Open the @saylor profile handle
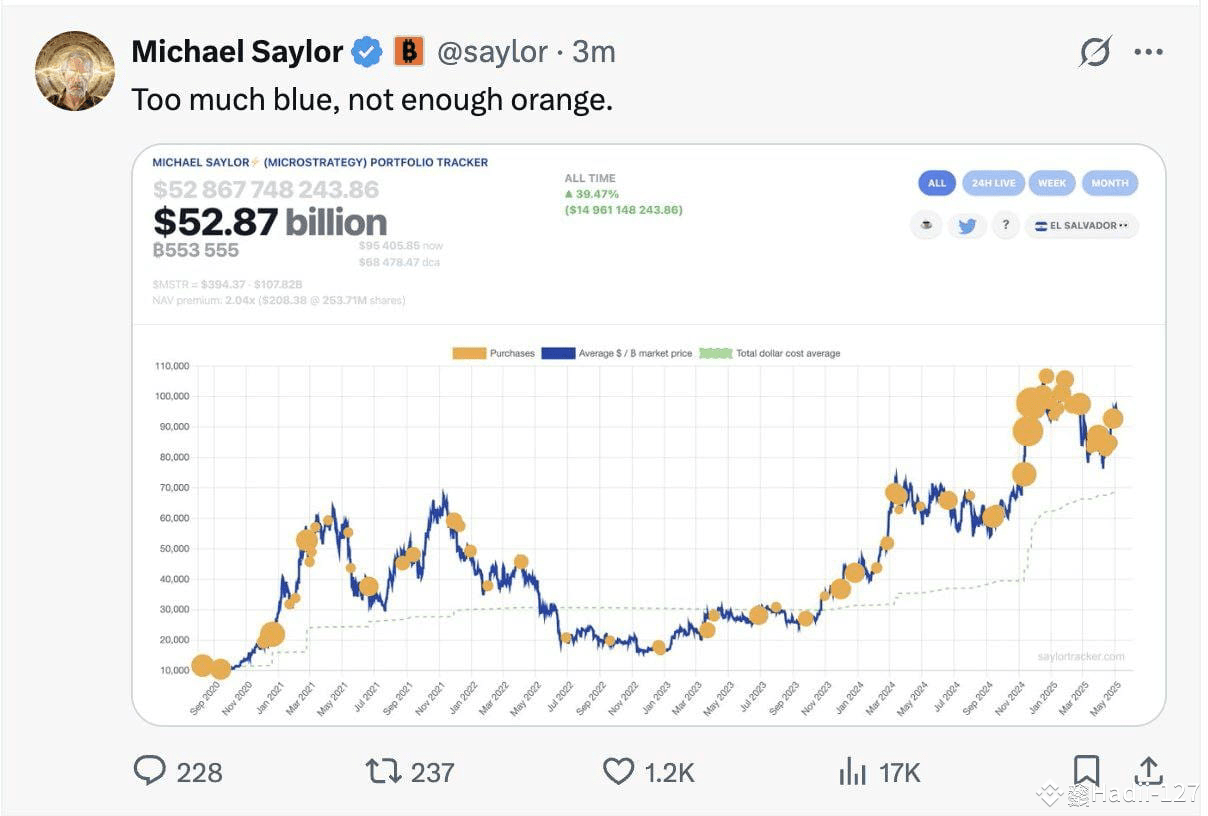Screen dimensions: 1208x816 pos(491,51)
